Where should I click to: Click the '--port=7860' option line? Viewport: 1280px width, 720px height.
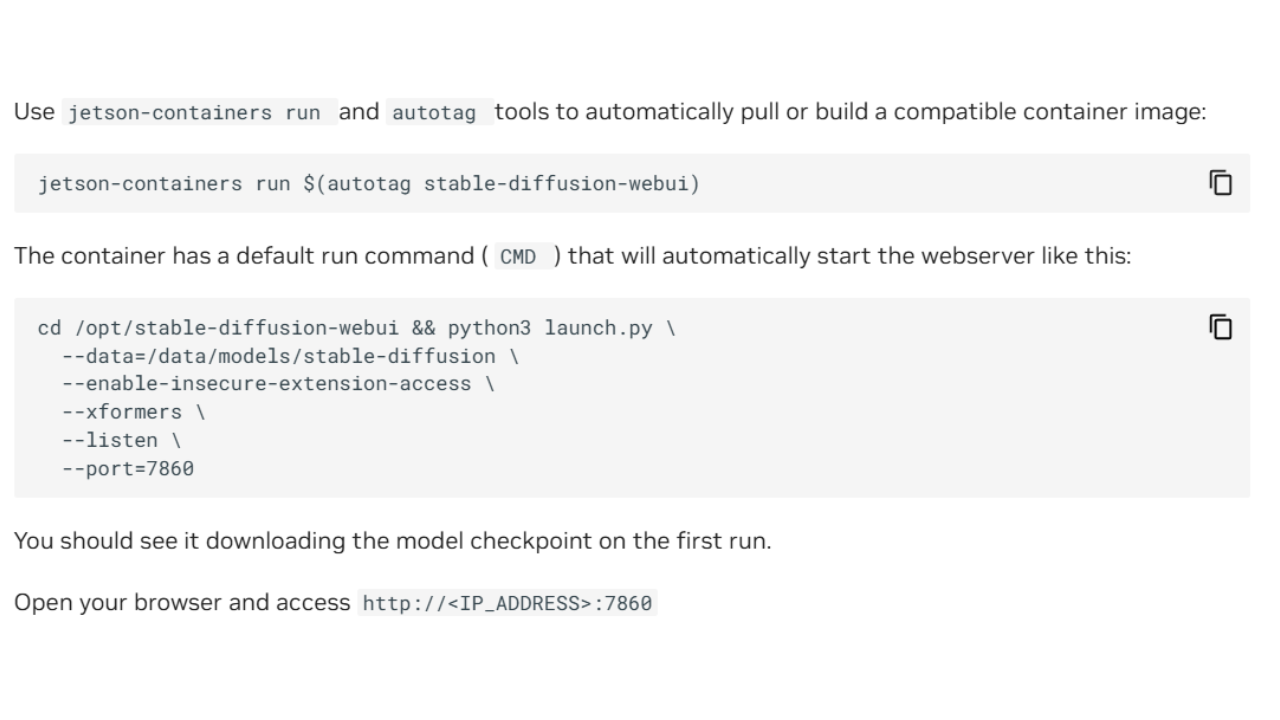128,468
